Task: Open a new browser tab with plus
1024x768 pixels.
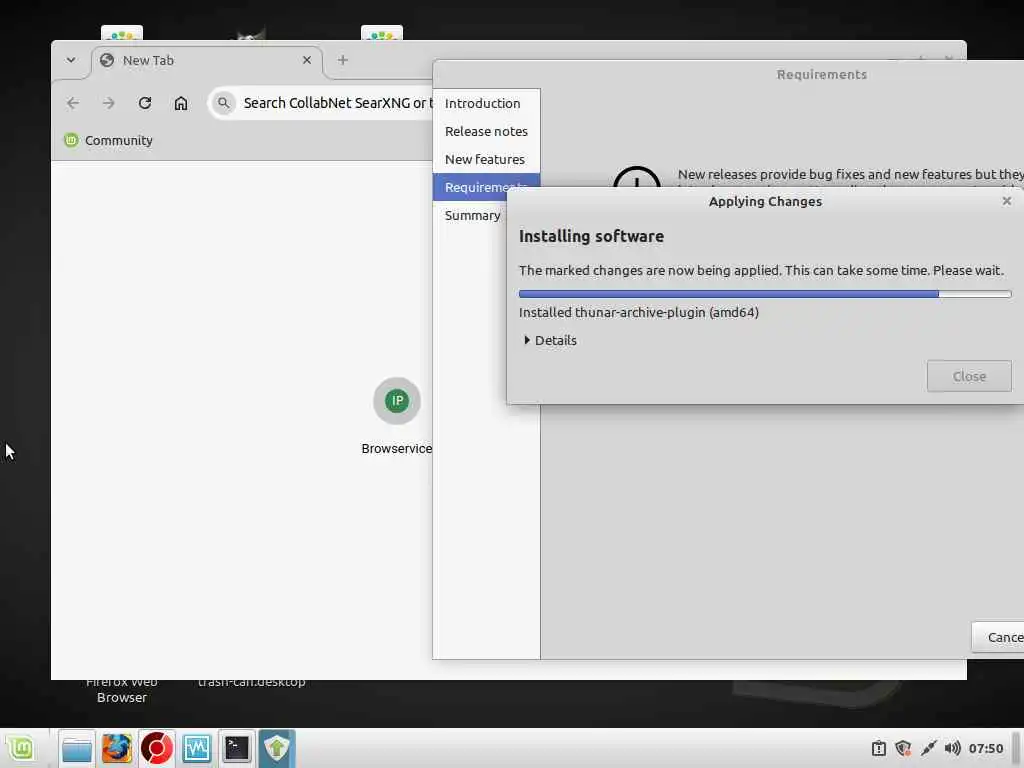Action: click(342, 60)
